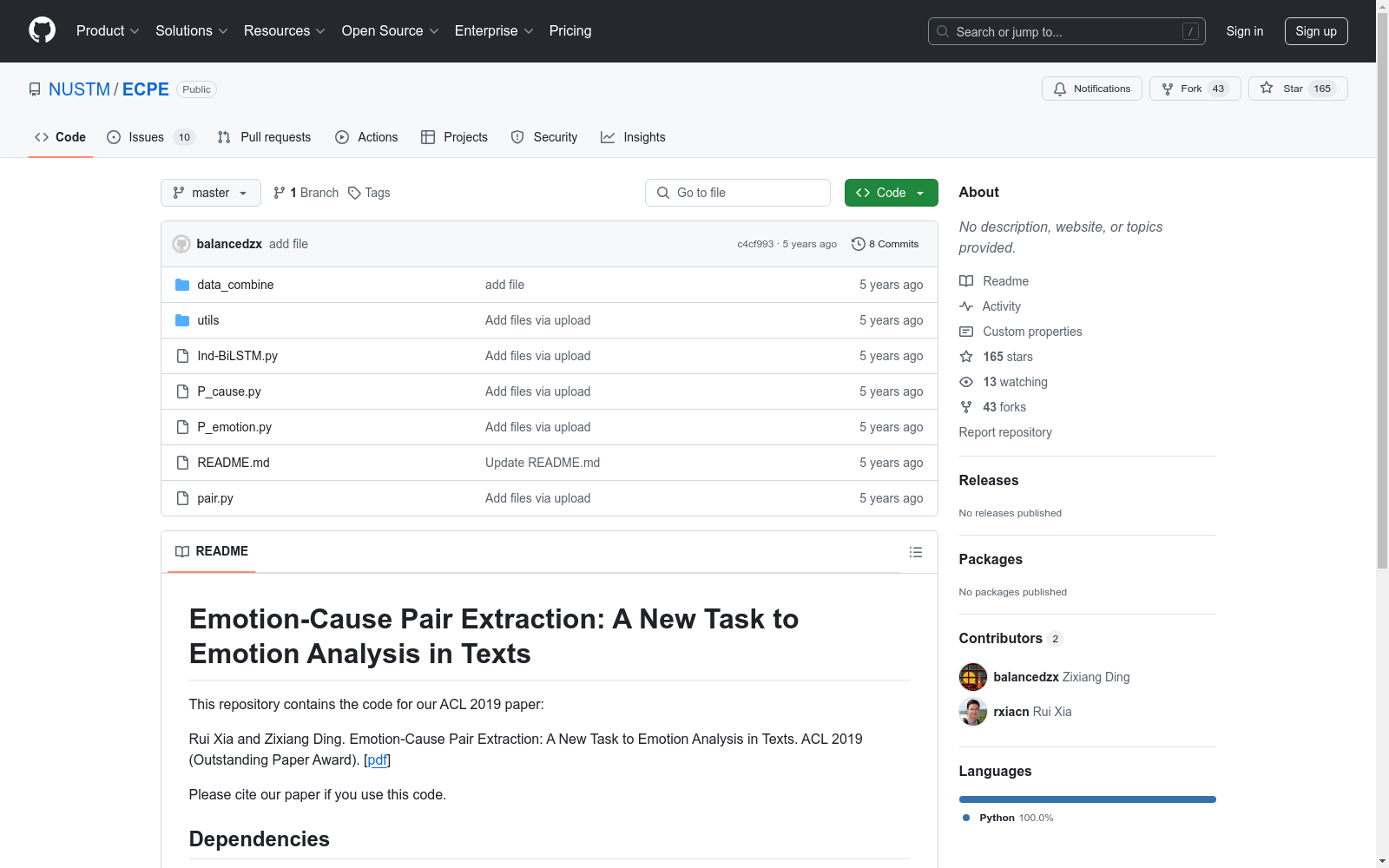Viewport: 1389px width, 868px height.
Task: Expand the Enterprise menu
Action: click(x=494, y=30)
